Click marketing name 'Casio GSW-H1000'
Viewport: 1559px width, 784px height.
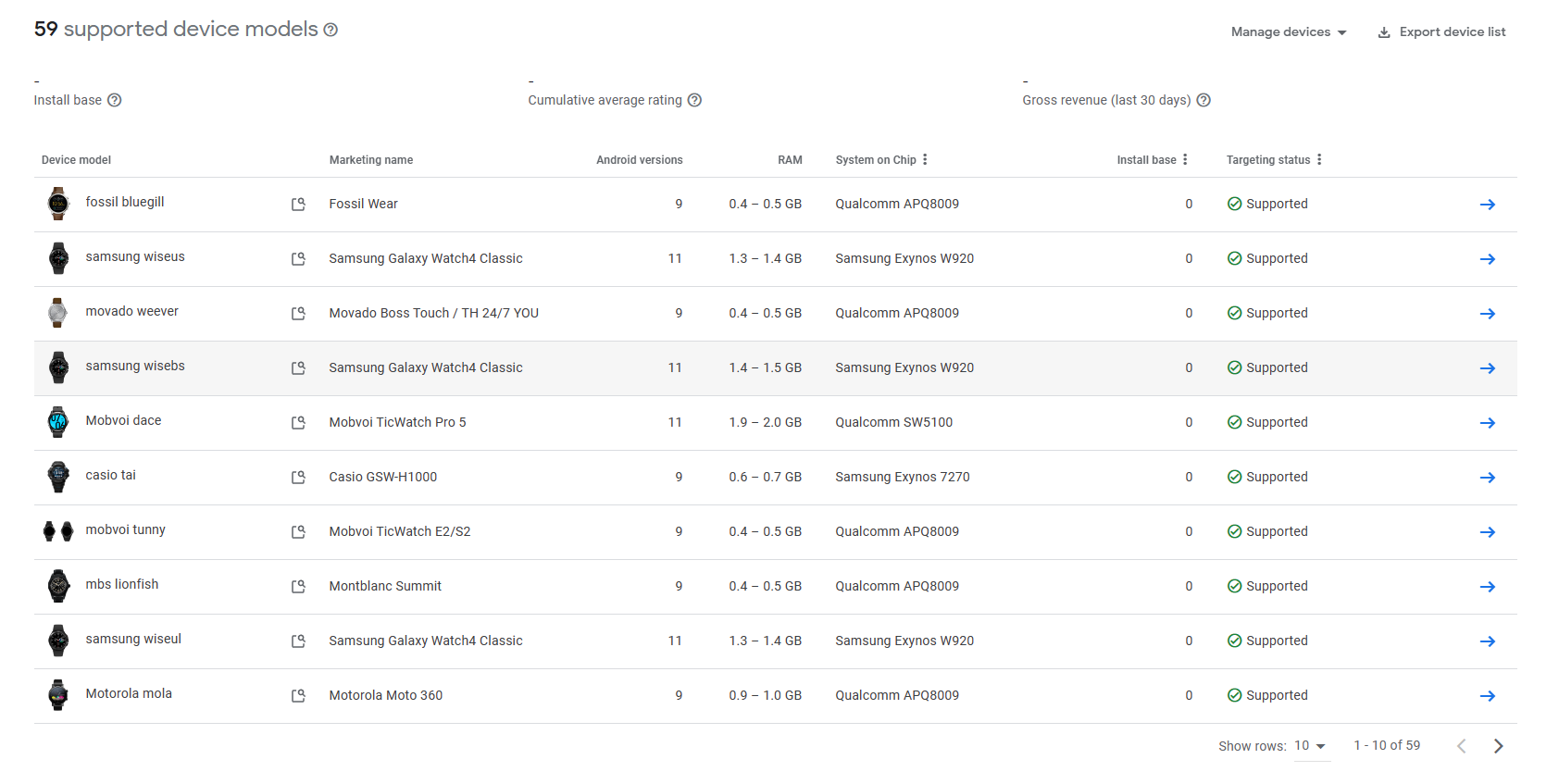click(x=383, y=478)
